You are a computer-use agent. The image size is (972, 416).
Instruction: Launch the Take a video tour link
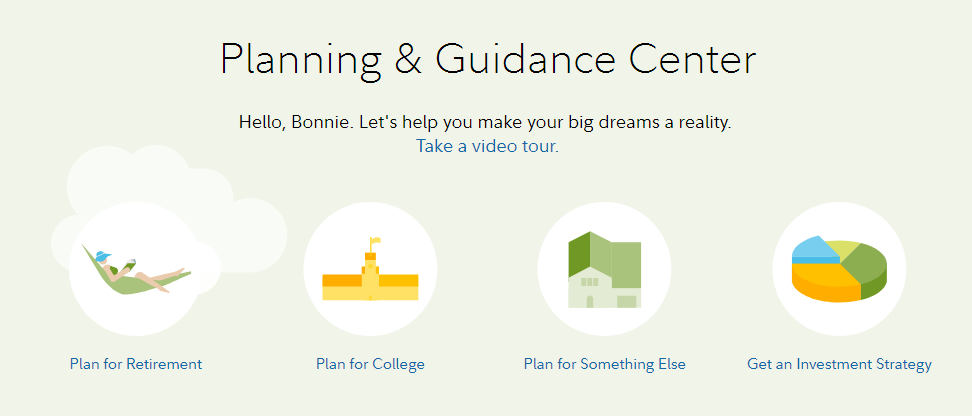click(x=487, y=146)
